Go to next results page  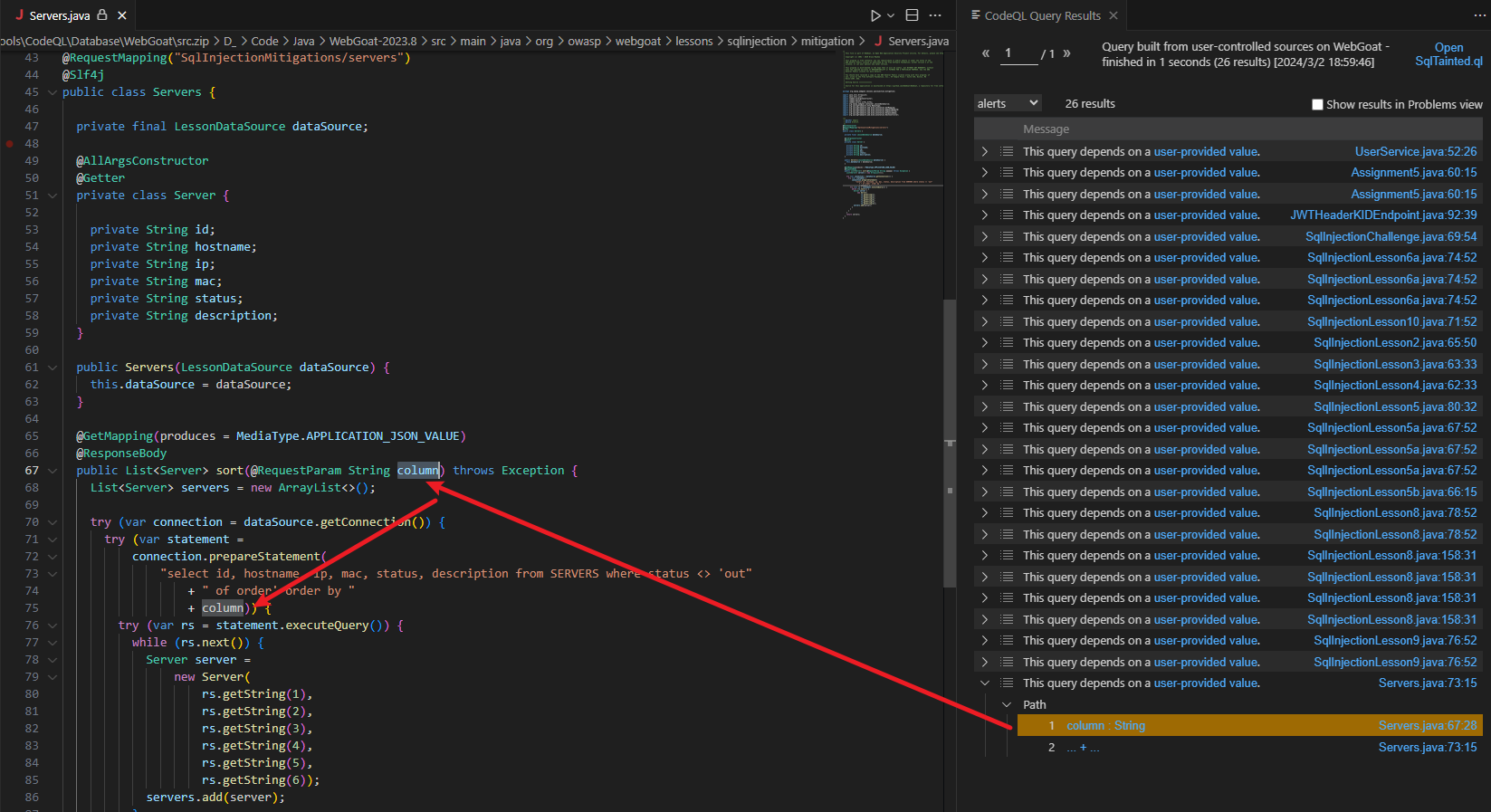tap(1066, 53)
